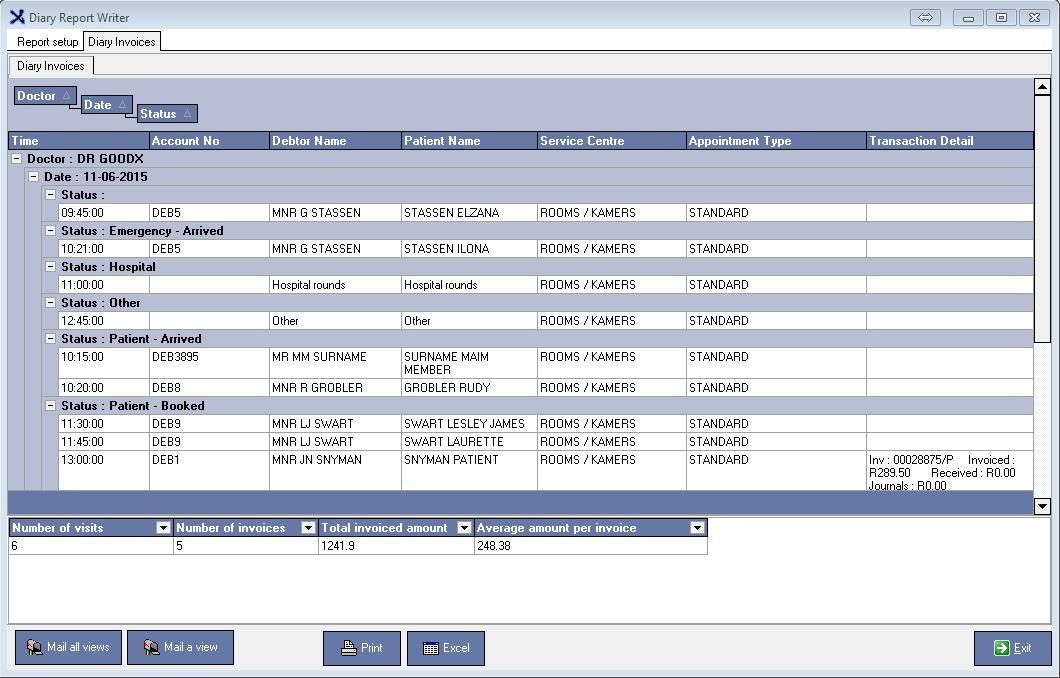The image size is (1060, 678).
Task: Click the Exit button
Action: (1012, 648)
